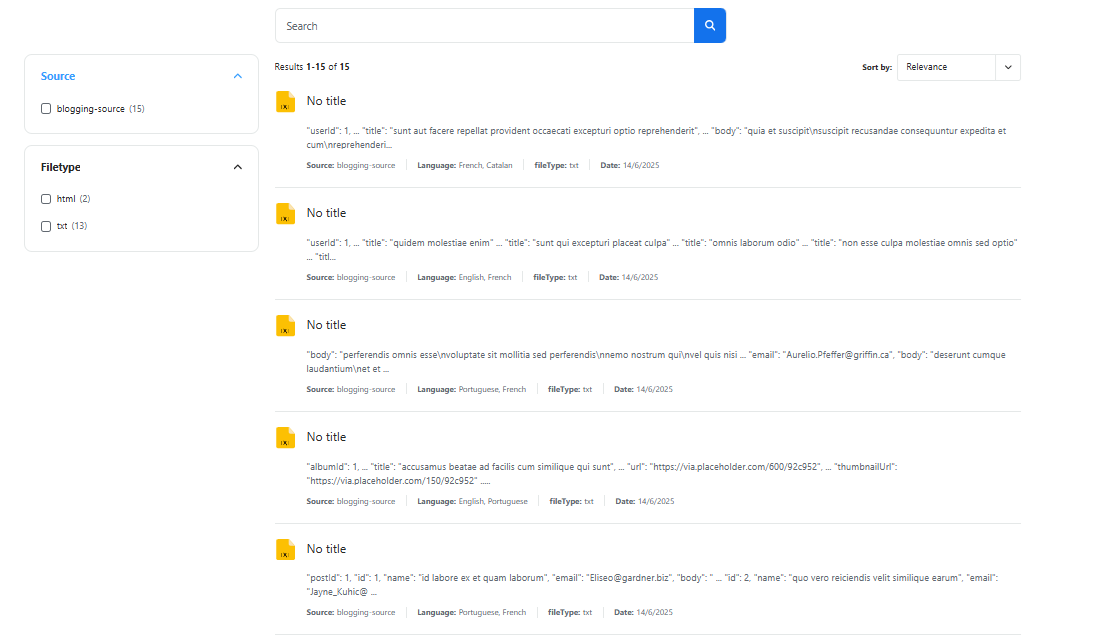Click file icon of French, Catalan result
This screenshot has width=1116, height=635.
285,101
